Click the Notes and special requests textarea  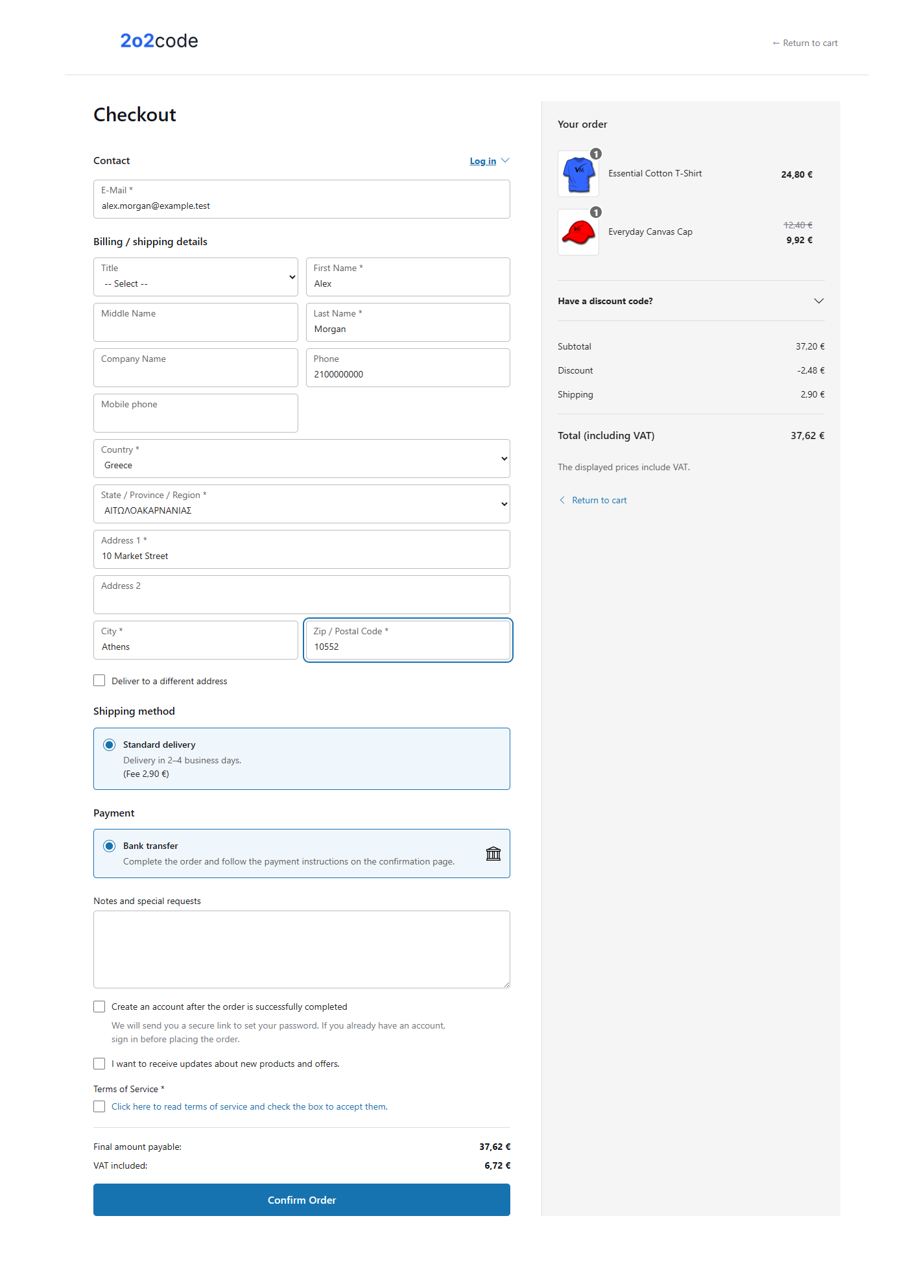(x=302, y=949)
